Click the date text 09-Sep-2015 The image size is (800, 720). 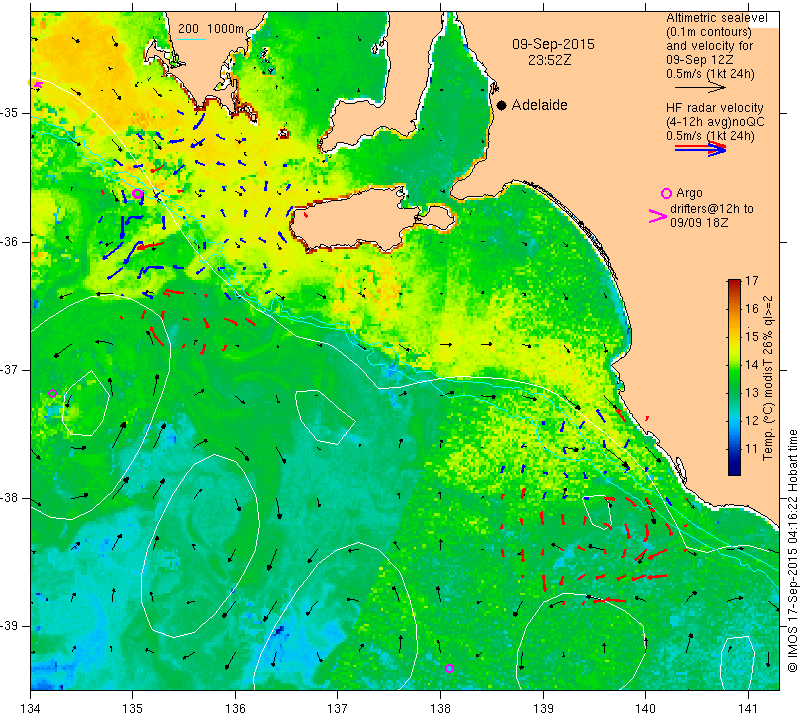click(553, 44)
